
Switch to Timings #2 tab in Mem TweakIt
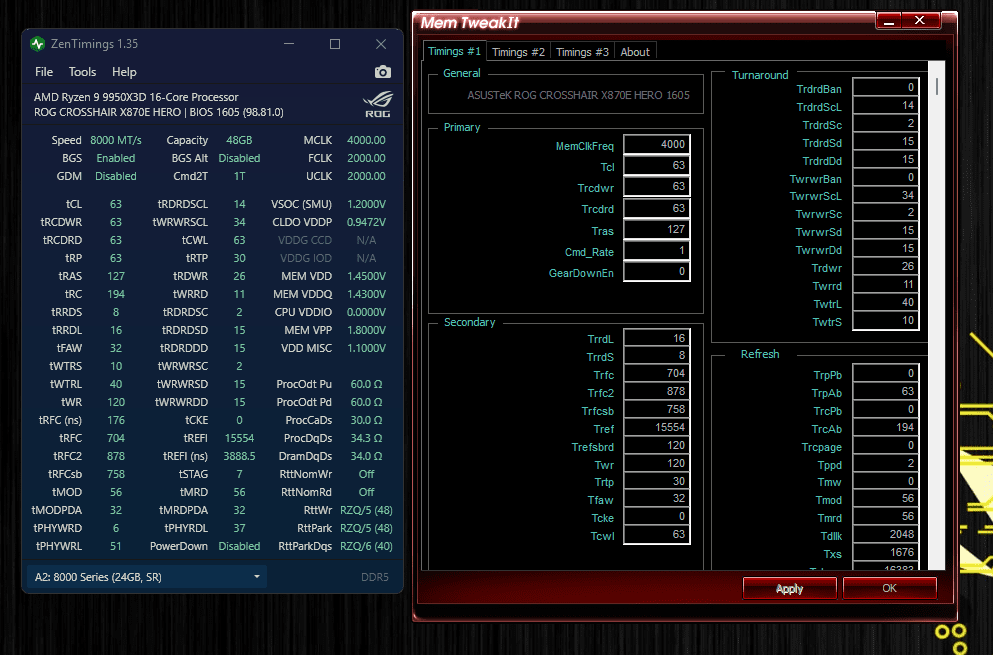point(518,52)
